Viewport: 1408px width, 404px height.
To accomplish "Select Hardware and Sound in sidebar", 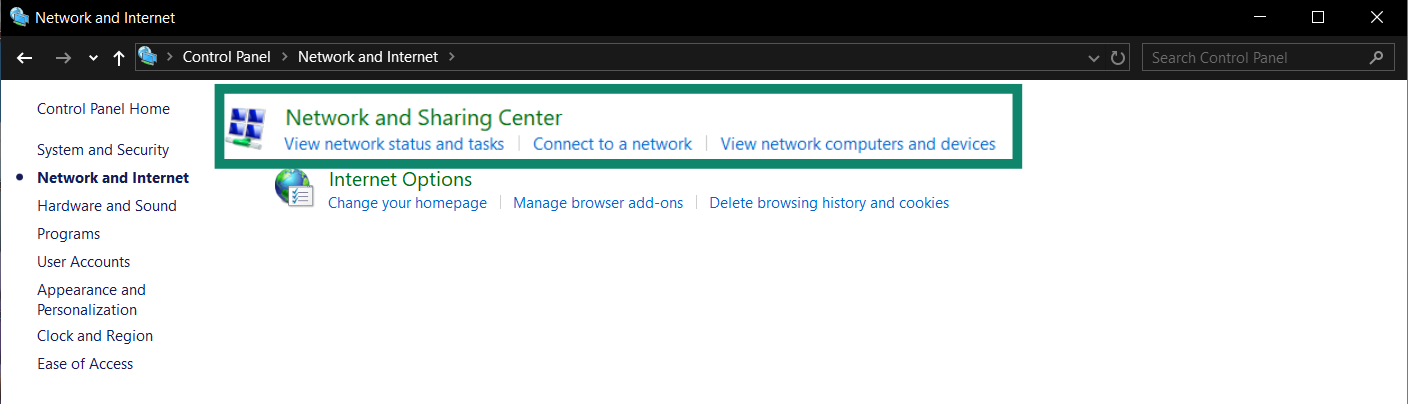I will [107, 206].
